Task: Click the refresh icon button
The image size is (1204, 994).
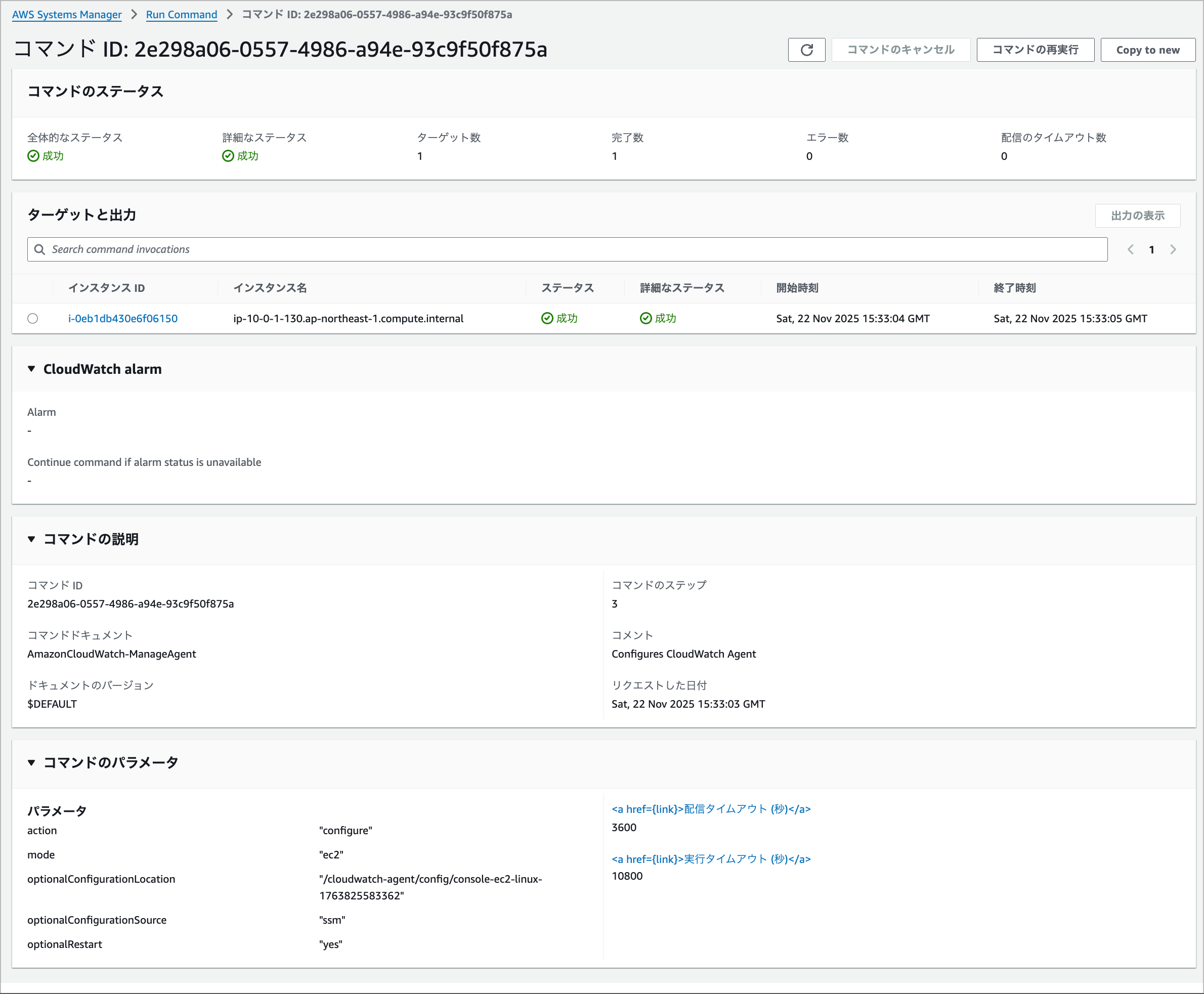Action: coord(806,50)
